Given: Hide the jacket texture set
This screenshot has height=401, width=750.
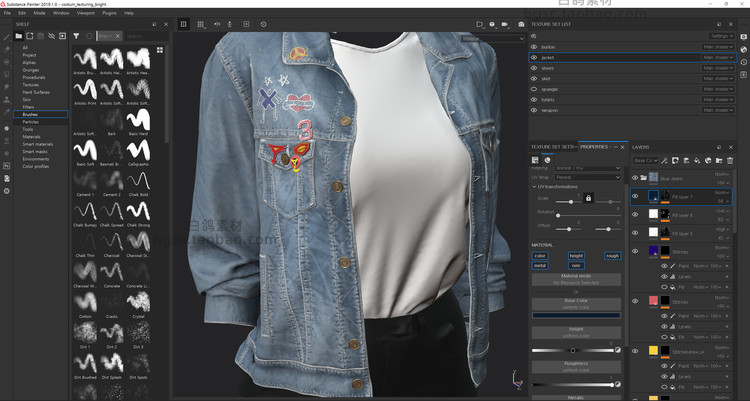Looking at the screenshot, I should pyautogui.click(x=534, y=57).
